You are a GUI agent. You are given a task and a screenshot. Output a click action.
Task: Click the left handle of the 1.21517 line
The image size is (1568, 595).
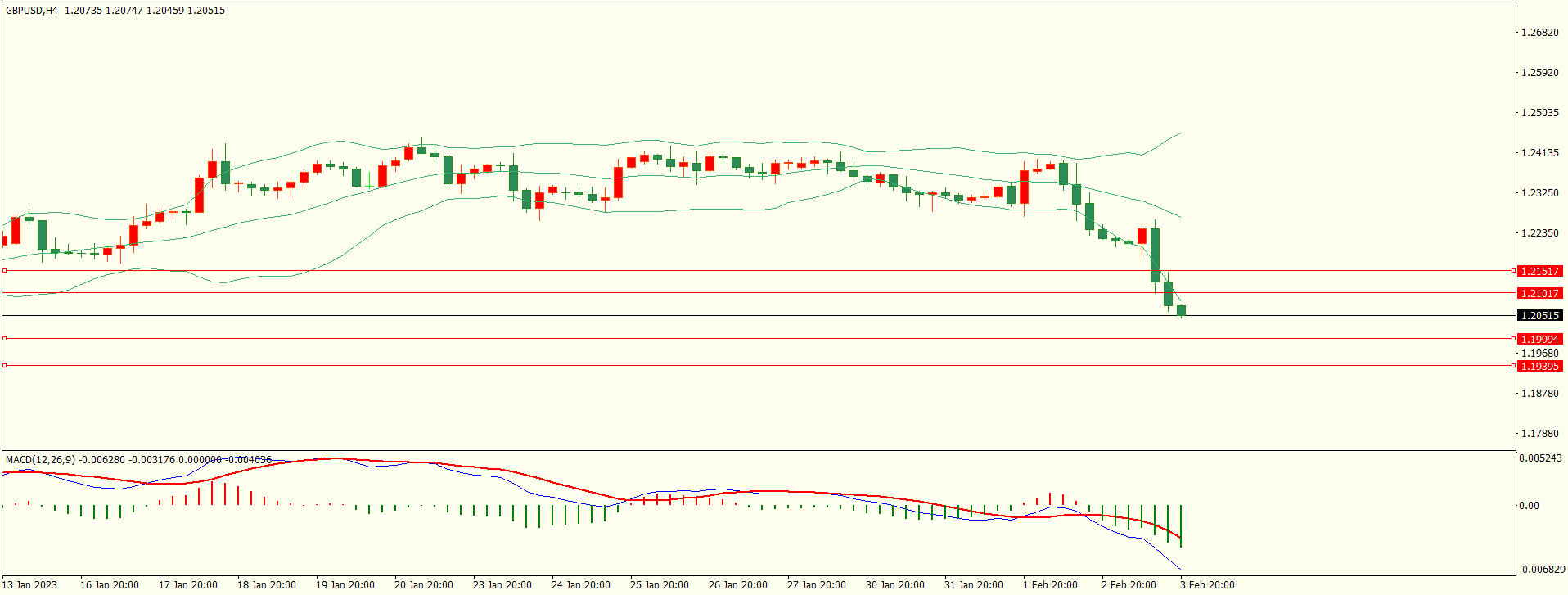4,270
